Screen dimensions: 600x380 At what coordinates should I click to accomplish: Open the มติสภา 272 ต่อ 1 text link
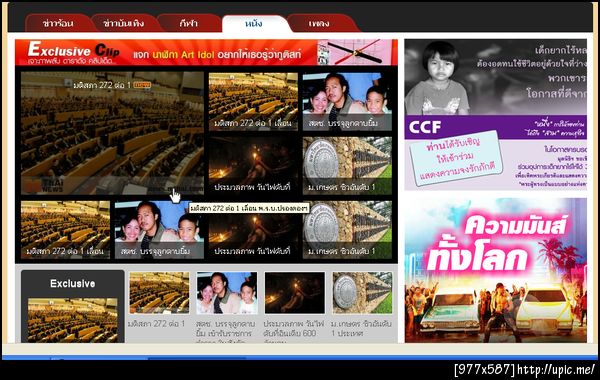pos(157,324)
